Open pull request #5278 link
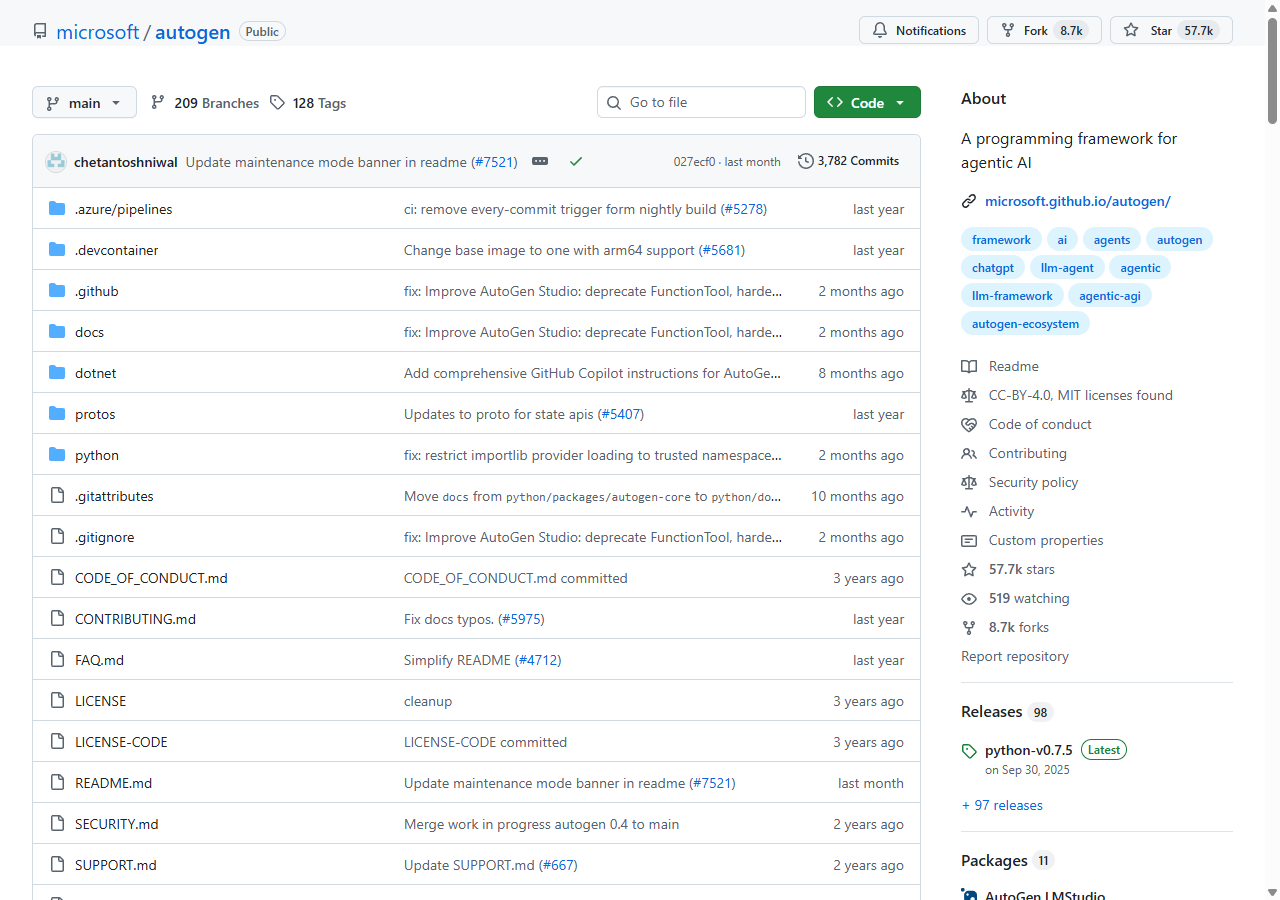Viewport: 1280px width, 900px height. point(743,209)
